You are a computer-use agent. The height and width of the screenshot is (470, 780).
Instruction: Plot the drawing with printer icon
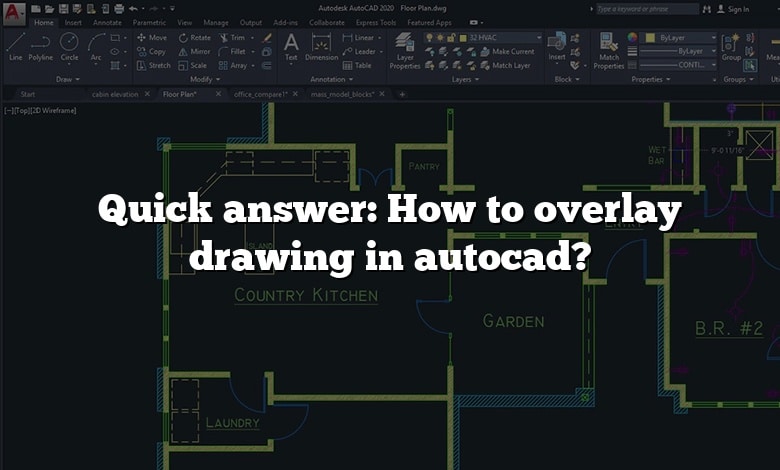[x=119, y=8]
